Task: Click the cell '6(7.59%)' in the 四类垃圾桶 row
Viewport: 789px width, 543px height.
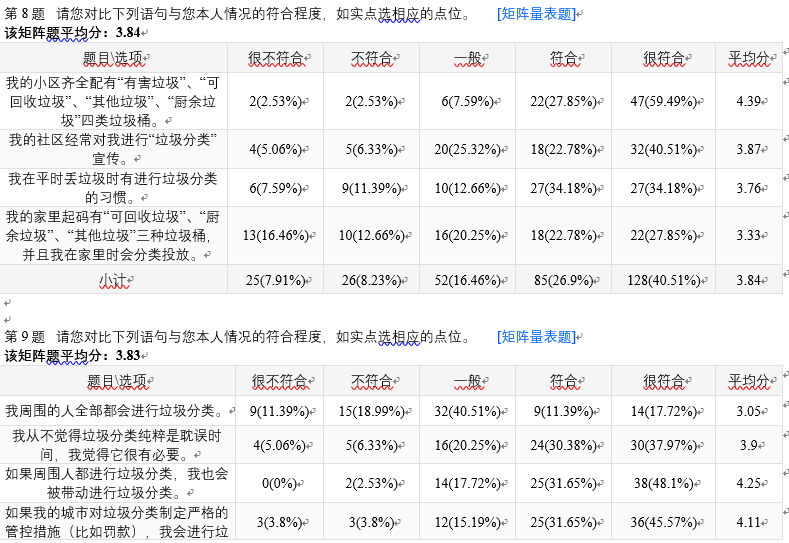Action: [x=467, y=102]
